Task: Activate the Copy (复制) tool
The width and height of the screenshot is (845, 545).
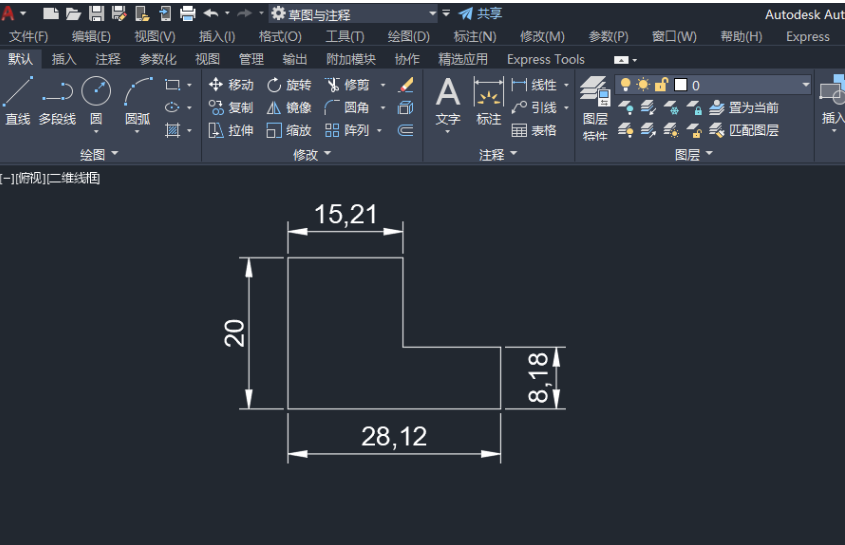Action: click(231, 107)
